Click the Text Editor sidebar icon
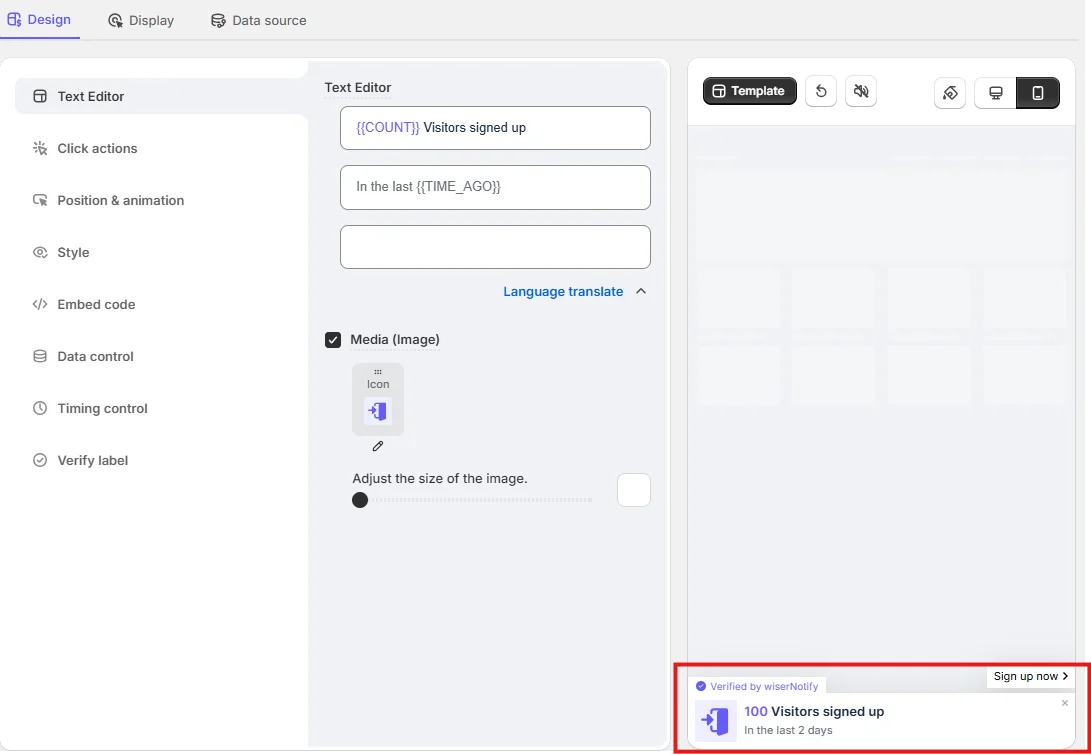This screenshot has height=755, width=1091. point(40,96)
